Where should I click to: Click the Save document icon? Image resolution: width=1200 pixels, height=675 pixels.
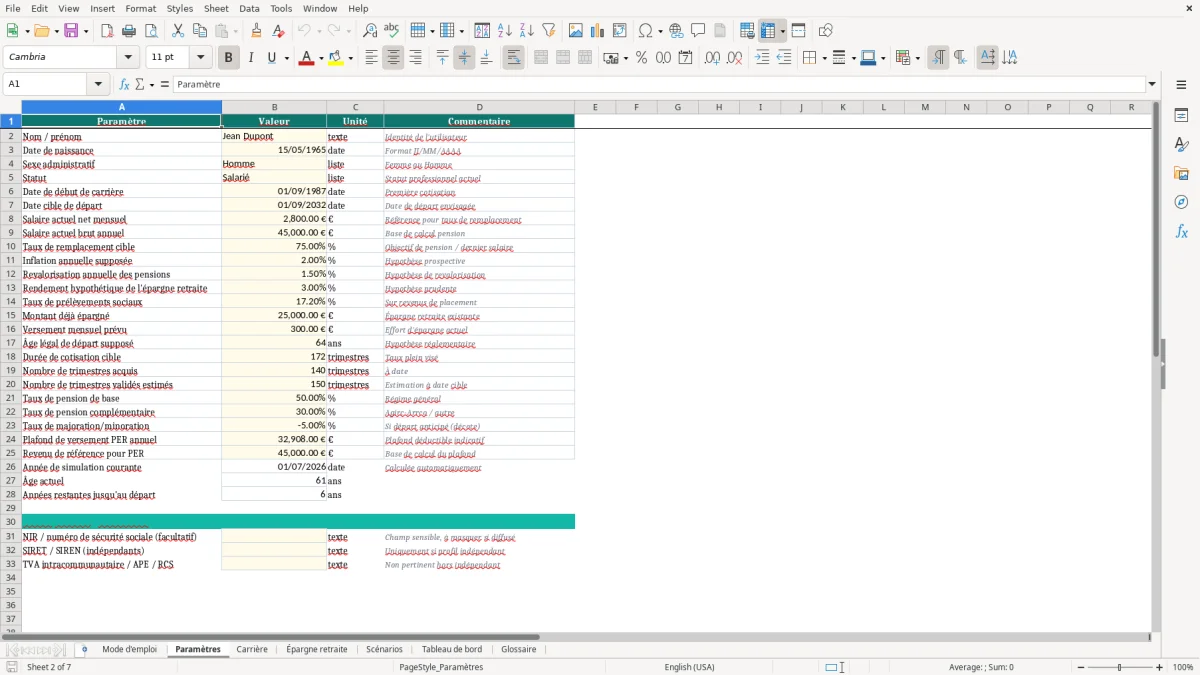click(x=71, y=31)
